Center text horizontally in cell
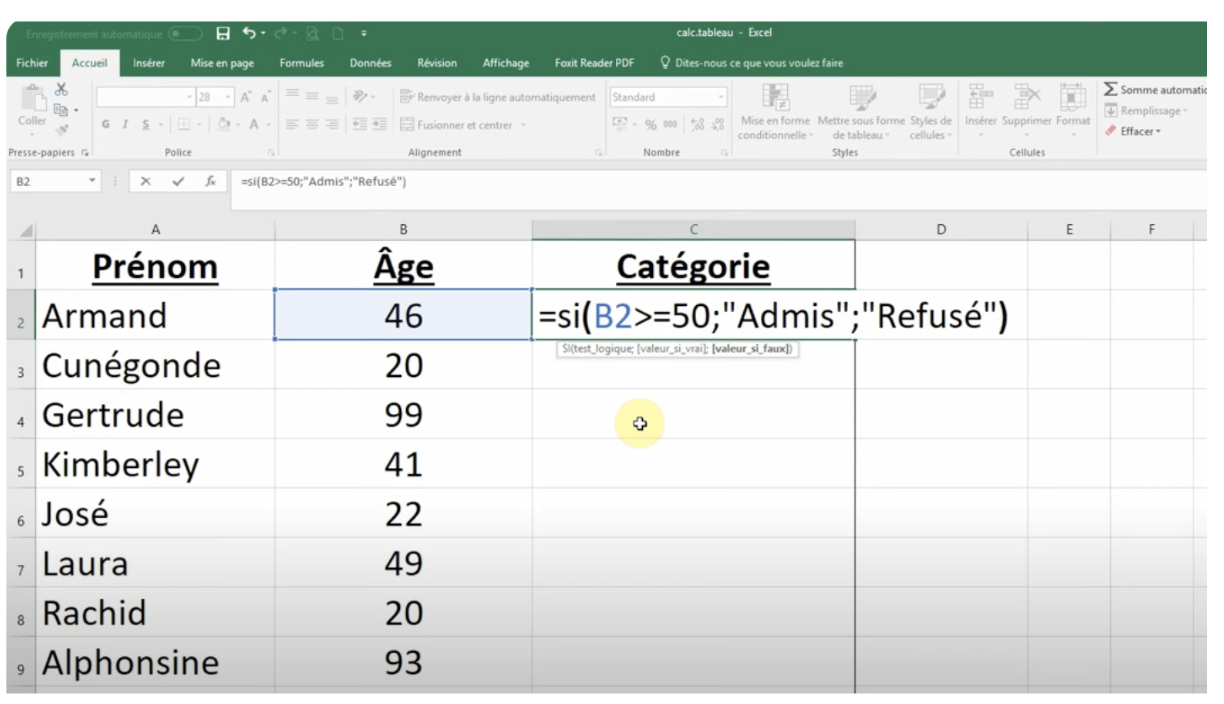The image size is (1224, 704). (x=313, y=125)
